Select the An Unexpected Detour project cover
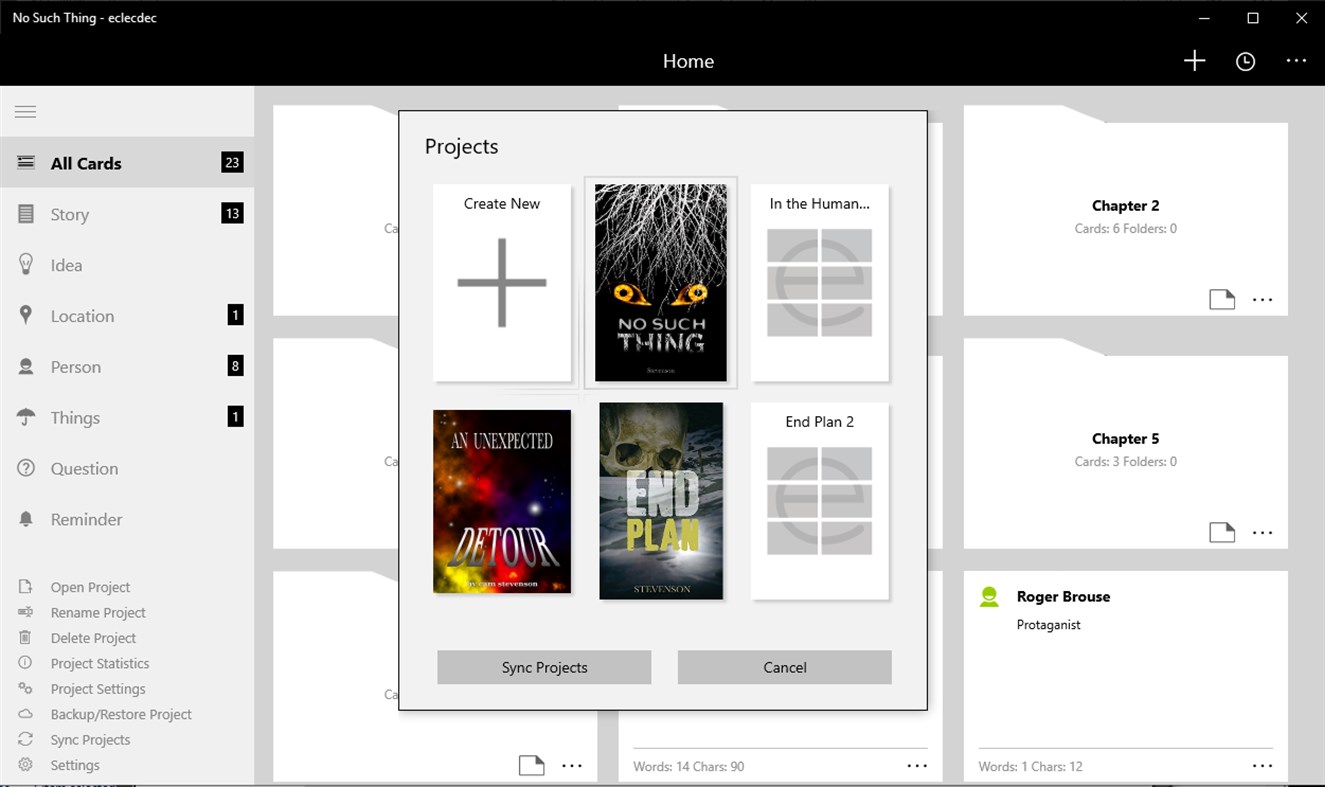The image size is (1325, 787). [x=502, y=501]
